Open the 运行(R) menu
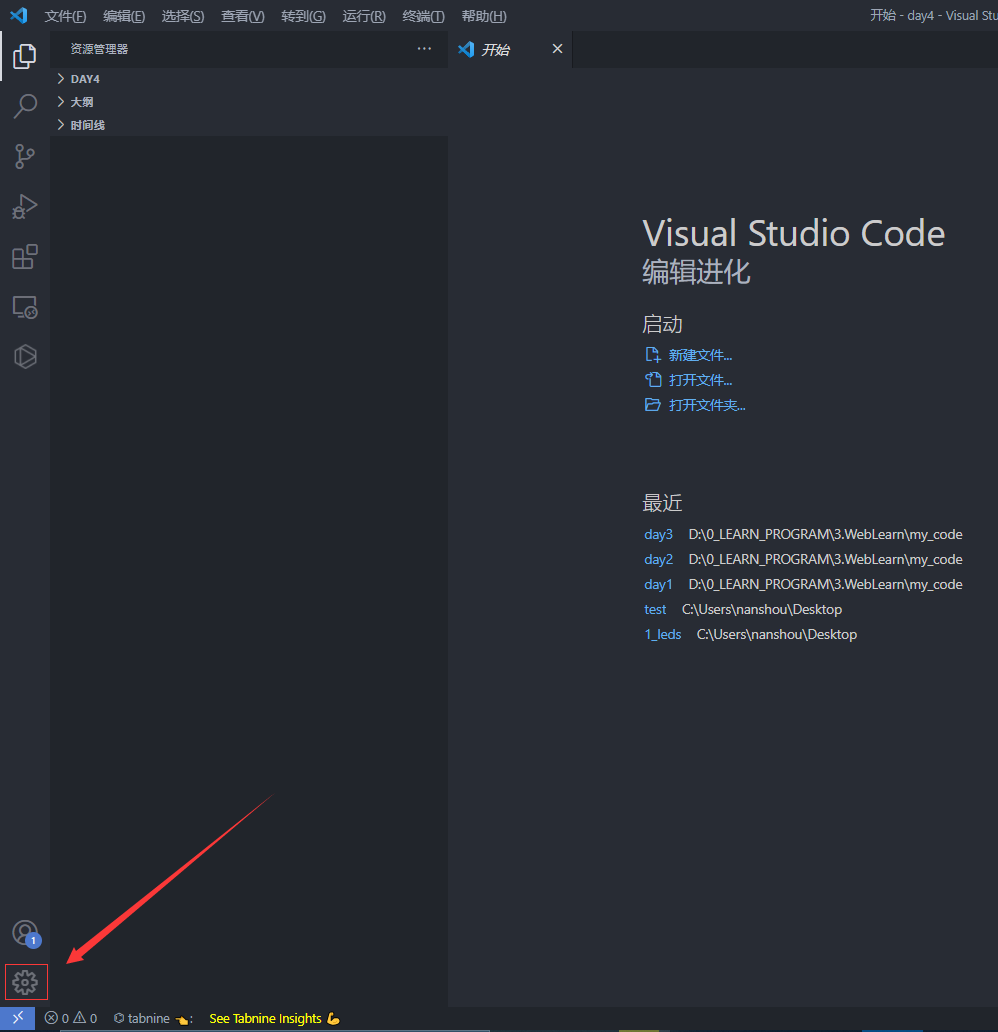Viewport: 998px width, 1032px height. [x=364, y=16]
